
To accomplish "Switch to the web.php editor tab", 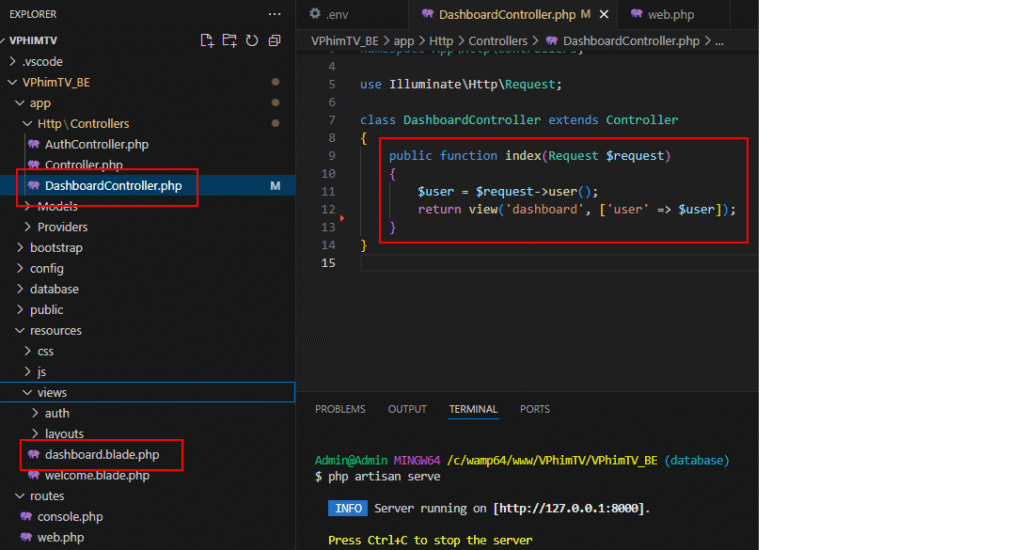I will point(671,14).
